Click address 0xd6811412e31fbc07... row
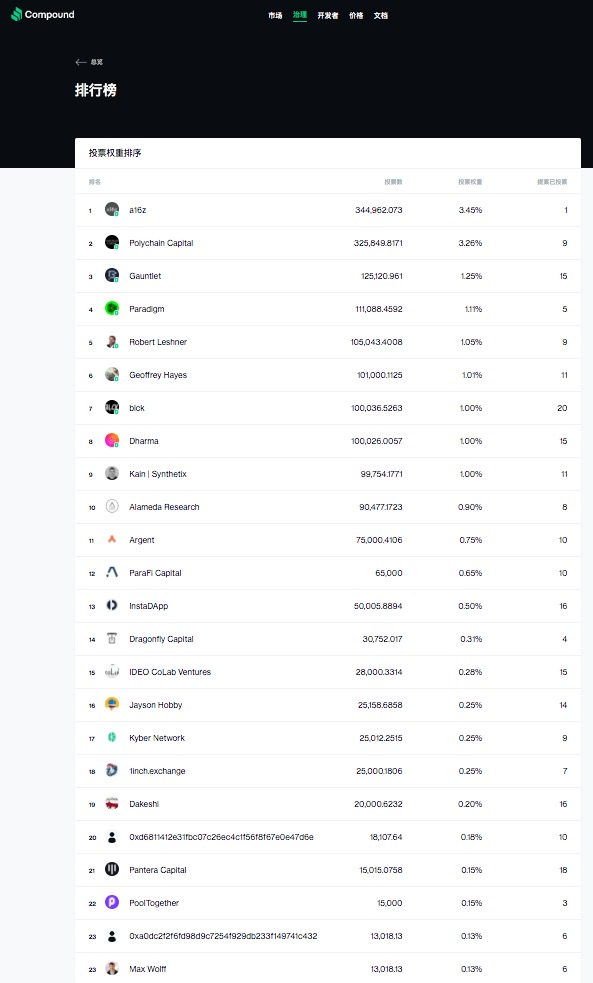This screenshot has height=983, width=593. click(x=328, y=837)
